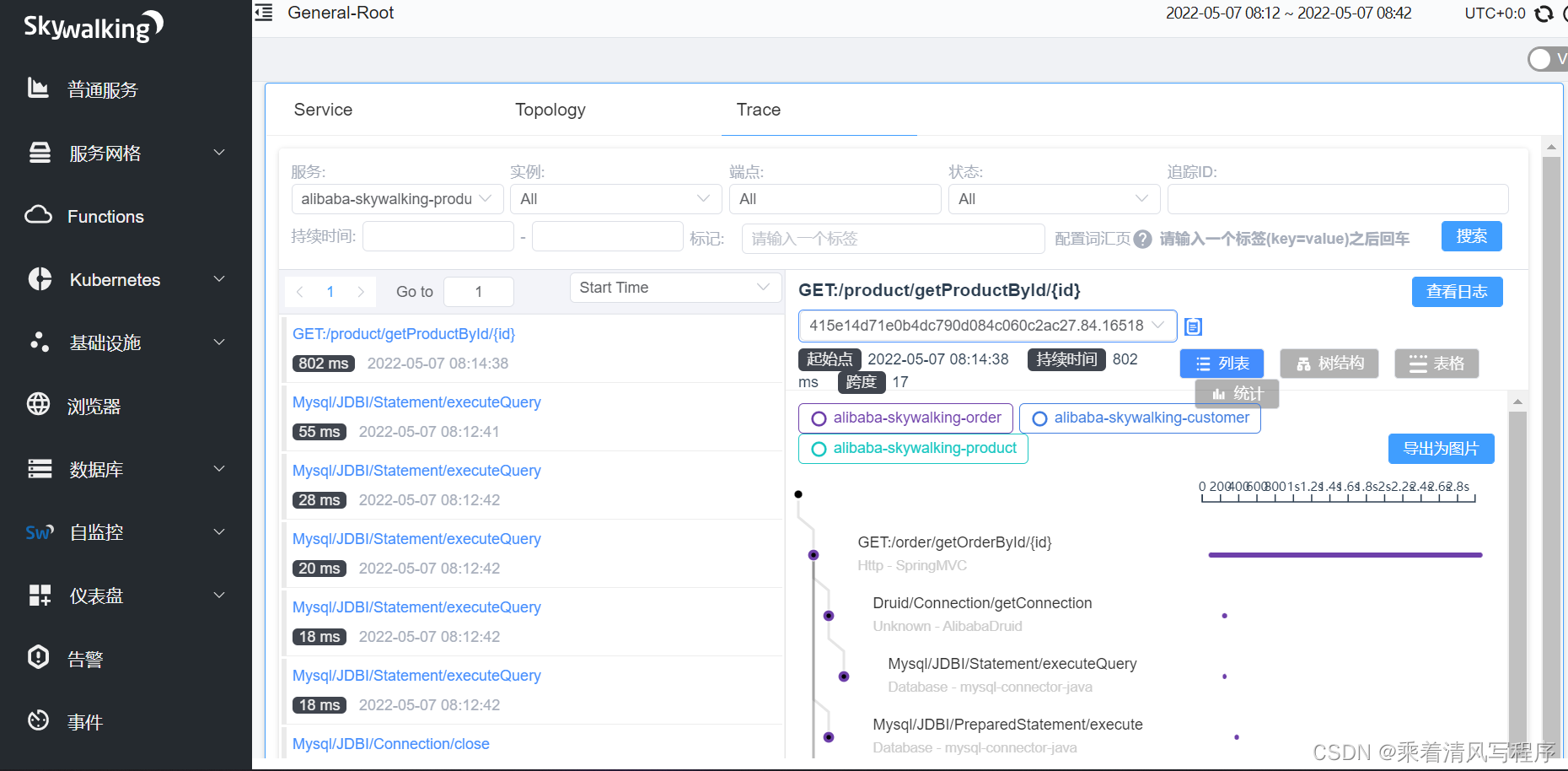The height and width of the screenshot is (771, 1568).
Task: Open the 状态 status dropdown
Action: coord(1055,199)
